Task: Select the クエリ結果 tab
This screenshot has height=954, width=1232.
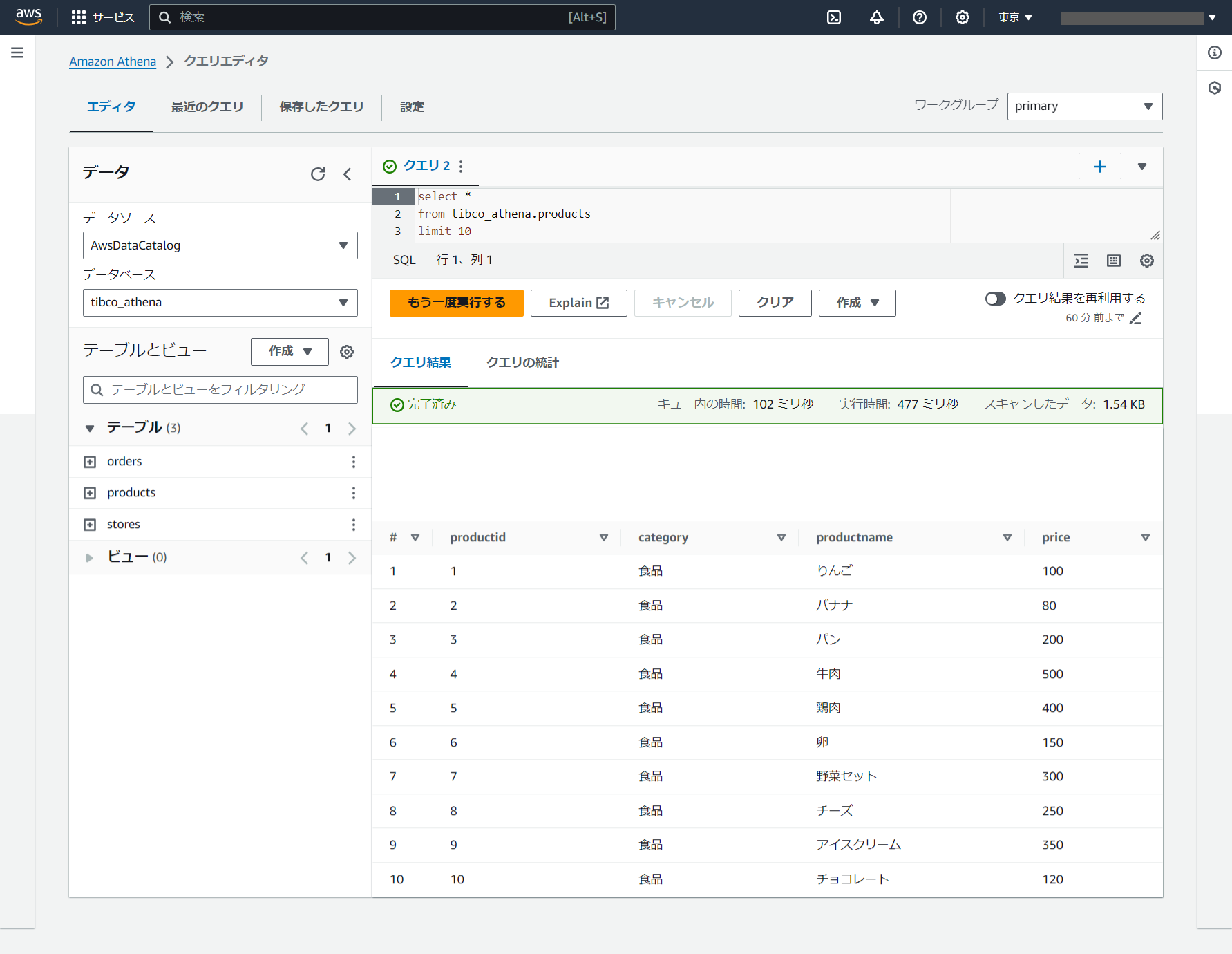Action: [421, 362]
